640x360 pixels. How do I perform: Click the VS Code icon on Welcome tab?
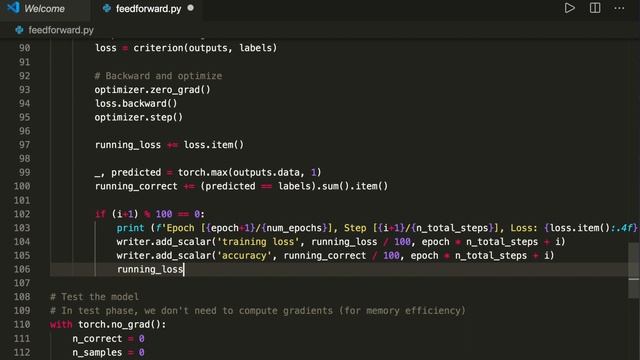coord(13,7)
